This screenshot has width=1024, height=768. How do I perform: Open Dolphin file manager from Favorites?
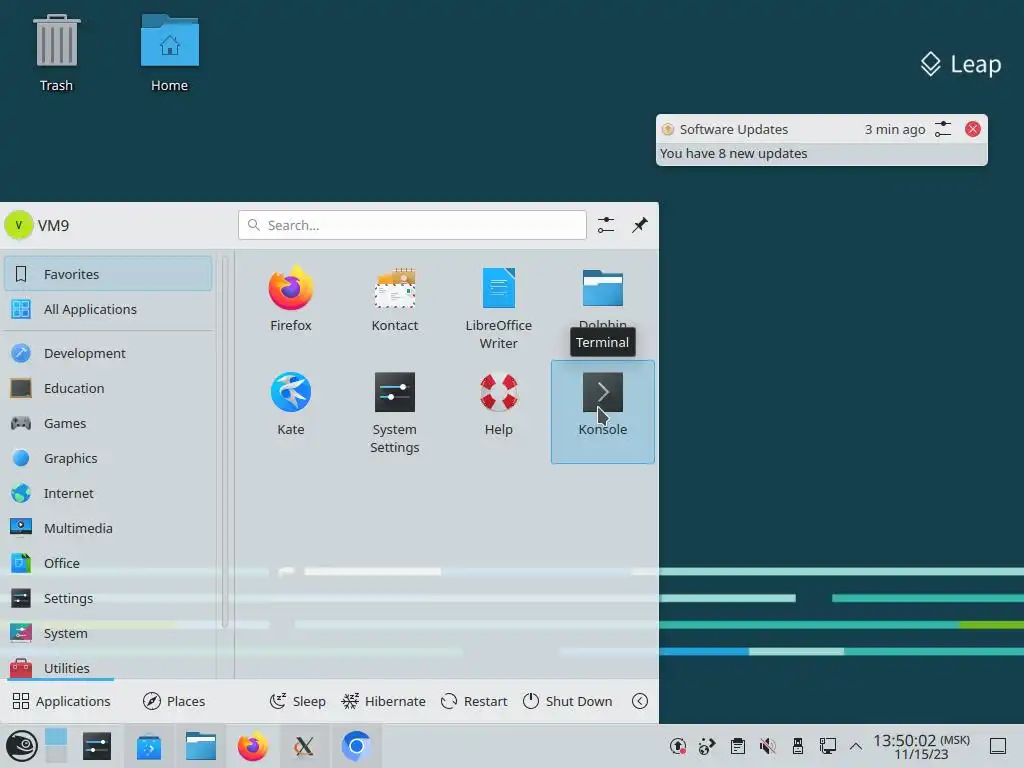pos(602,297)
